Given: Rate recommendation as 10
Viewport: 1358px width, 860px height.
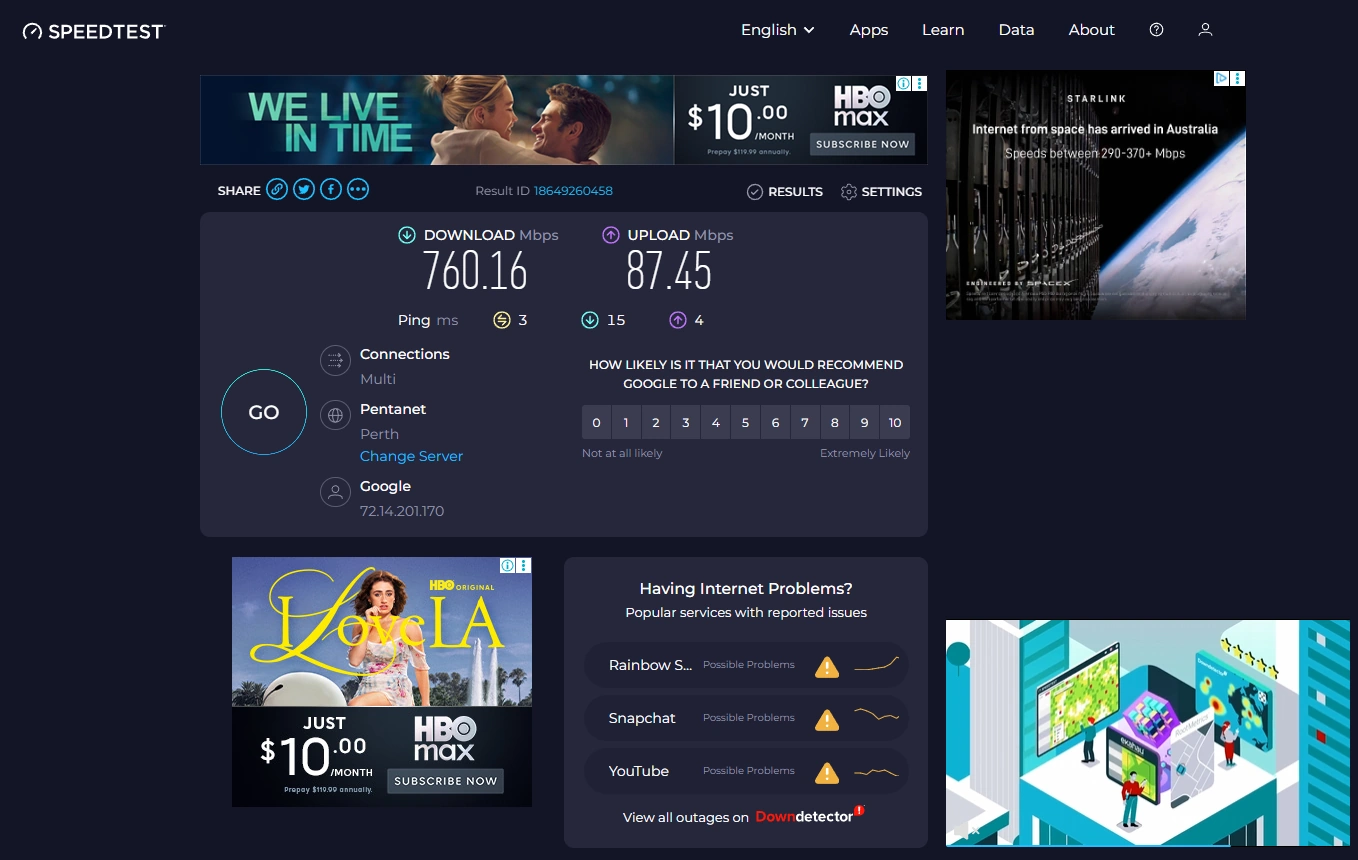Looking at the screenshot, I should pyautogui.click(x=895, y=422).
